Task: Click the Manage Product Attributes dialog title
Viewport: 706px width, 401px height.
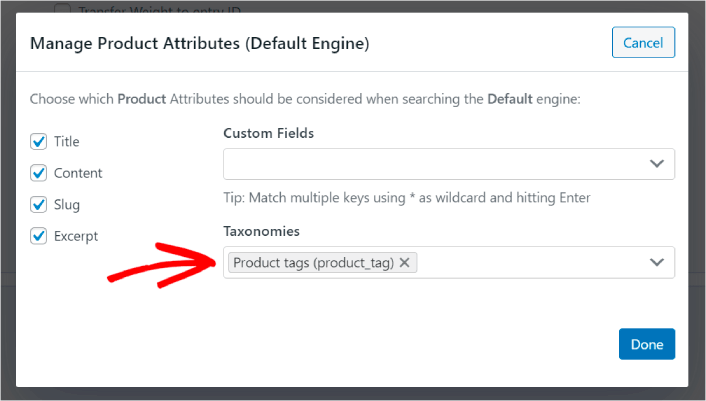Action: [200, 44]
